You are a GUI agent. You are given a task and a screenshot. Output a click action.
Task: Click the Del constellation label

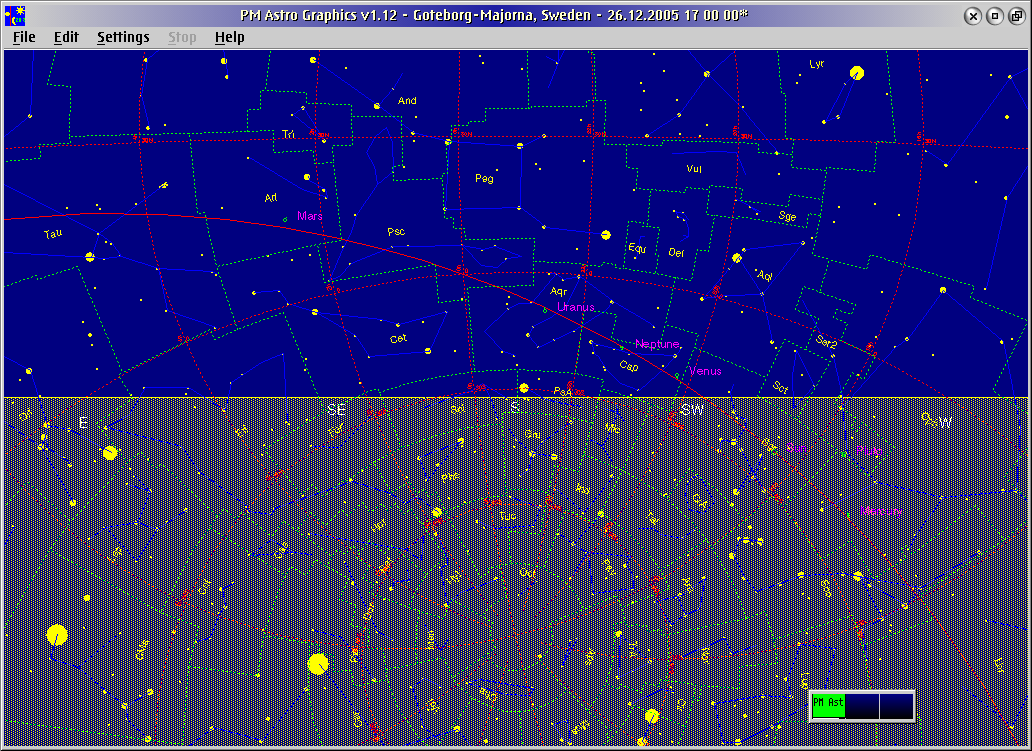pos(676,253)
